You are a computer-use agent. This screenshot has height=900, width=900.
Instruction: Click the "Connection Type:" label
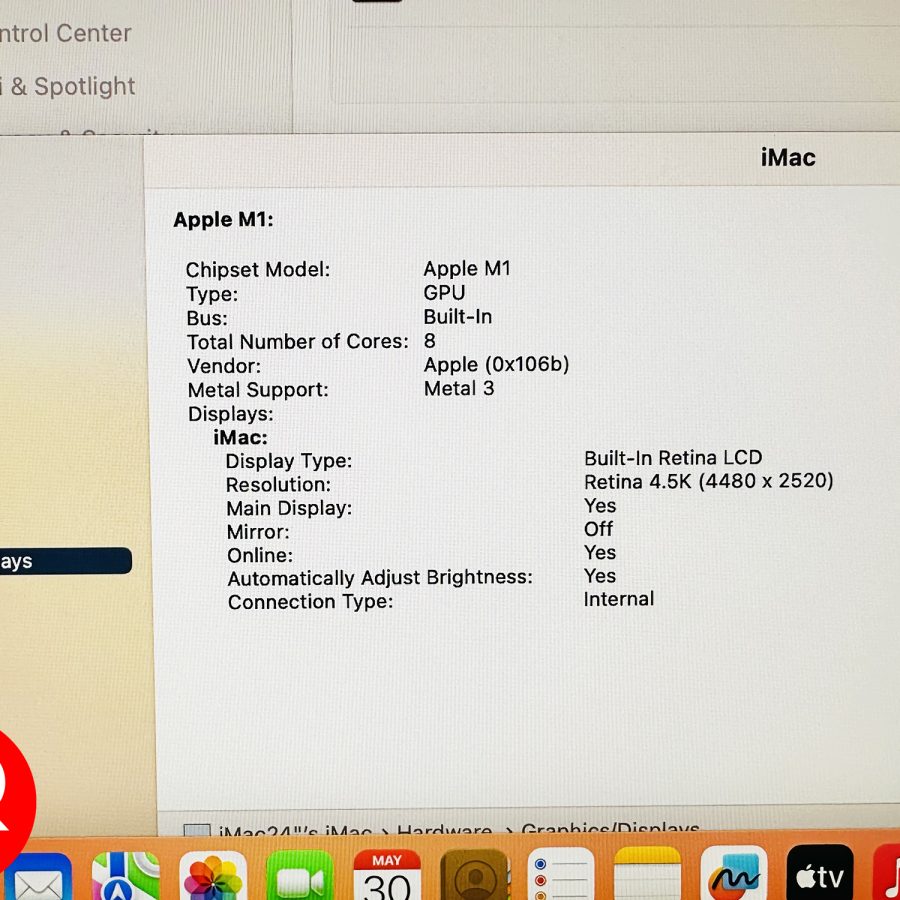[311, 602]
